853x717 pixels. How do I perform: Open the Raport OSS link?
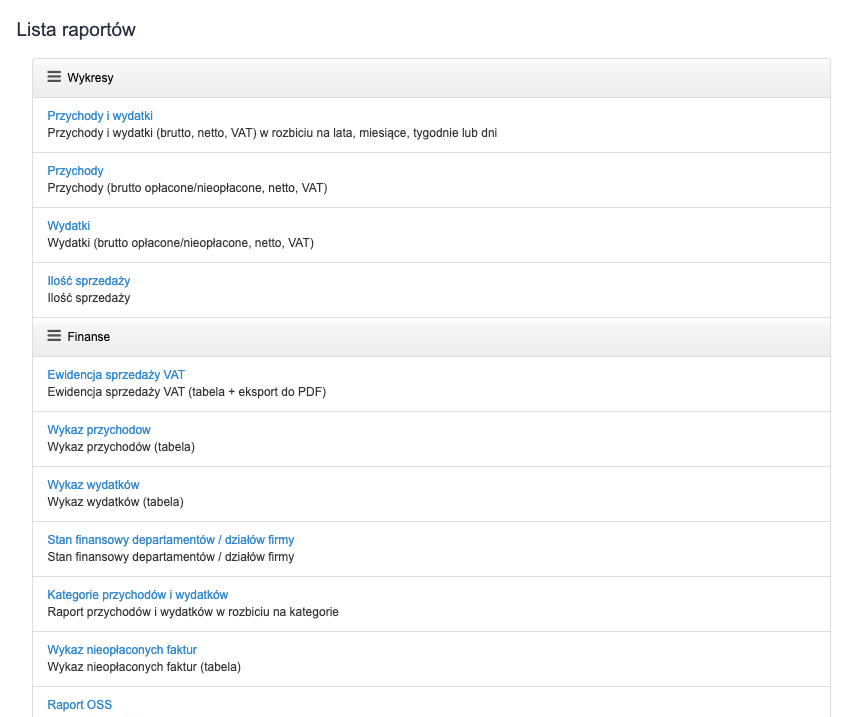[80, 705]
